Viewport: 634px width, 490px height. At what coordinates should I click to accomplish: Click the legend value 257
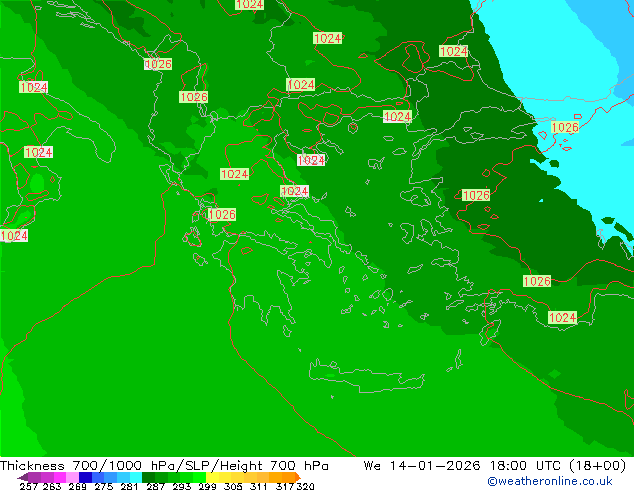click(28, 486)
